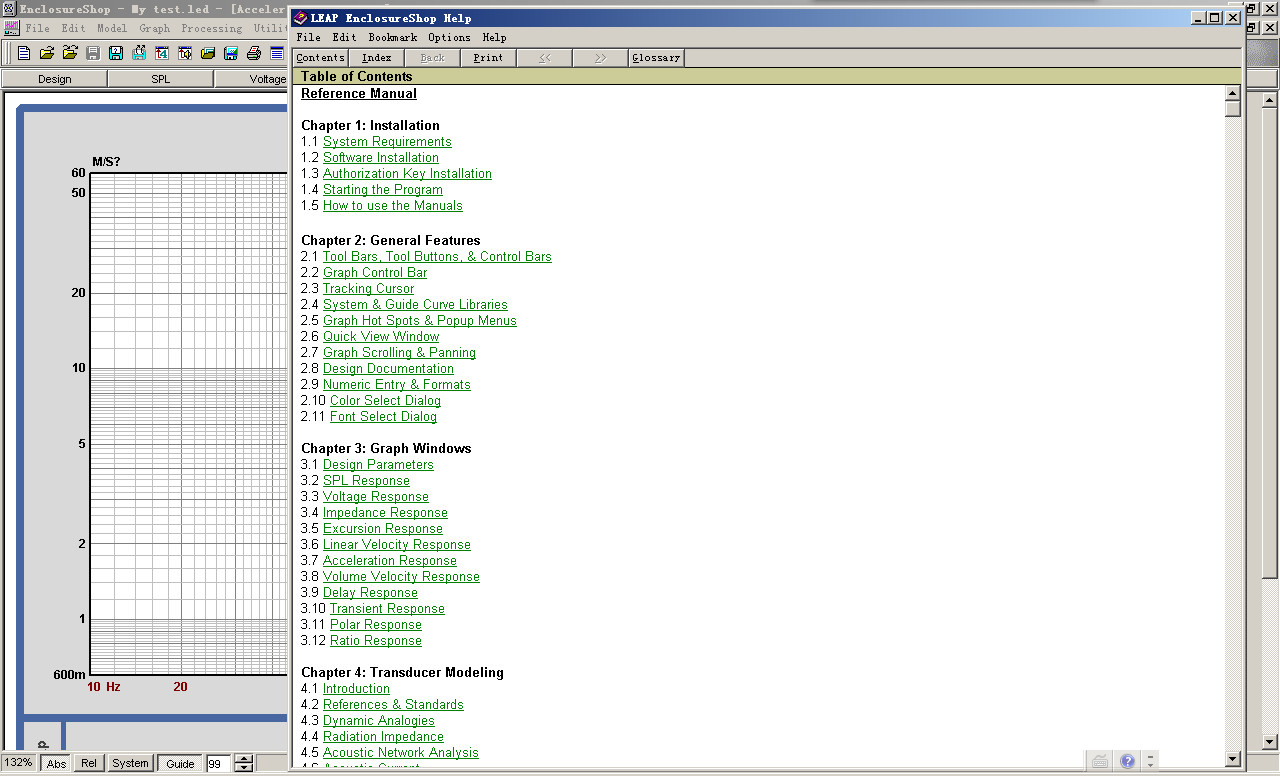This screenshot has width=1280, height=776.
Task: Open Tracking Cursor help link
Action: [368, 289]
